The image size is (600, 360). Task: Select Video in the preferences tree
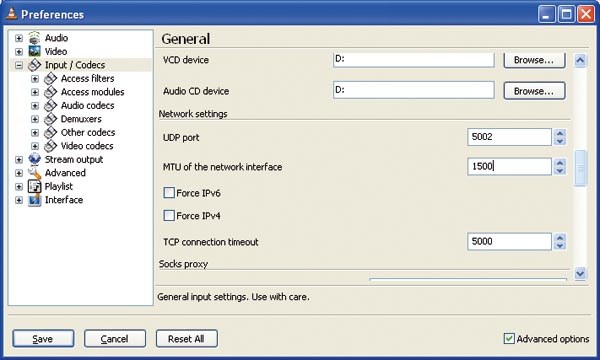(x=56, y=51)
